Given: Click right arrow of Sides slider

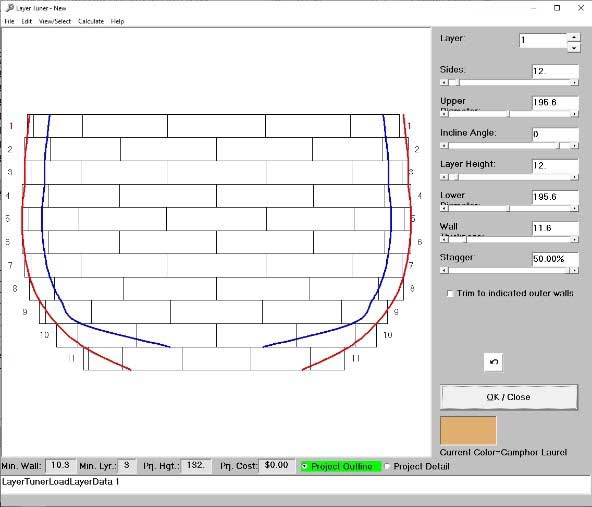Looking at the screenshot, I should click(574, 82).
